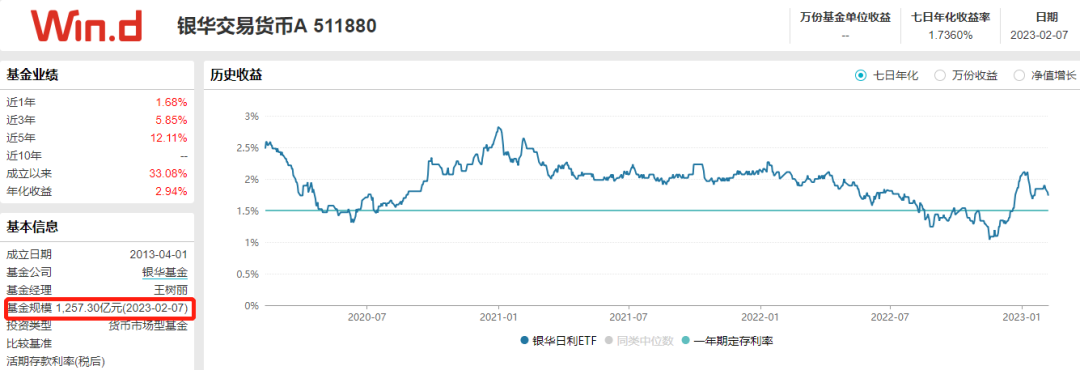Click the 2023-01 x-axis label

[x=1022, y=317]
